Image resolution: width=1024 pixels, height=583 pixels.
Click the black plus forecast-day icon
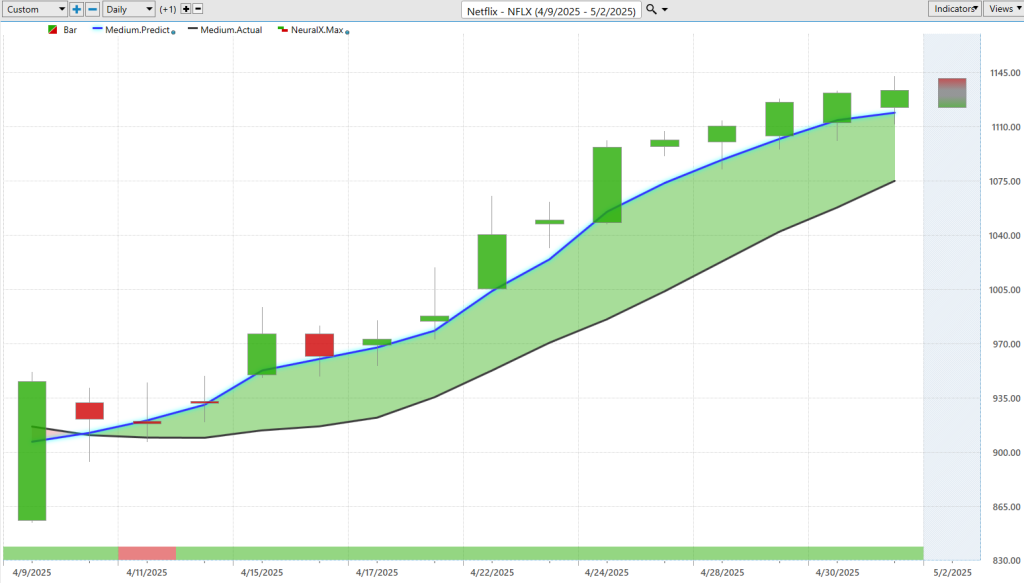(x=186, y=9)
